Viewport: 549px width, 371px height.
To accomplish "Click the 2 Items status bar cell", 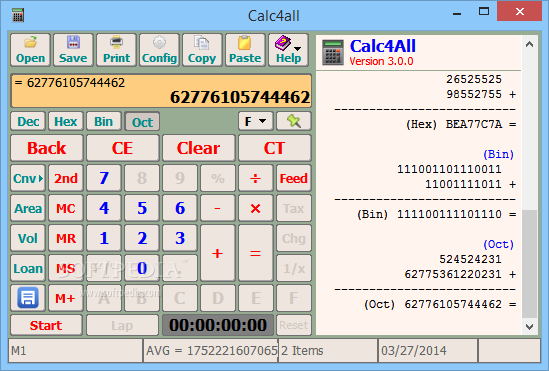I will coord(328,350).
